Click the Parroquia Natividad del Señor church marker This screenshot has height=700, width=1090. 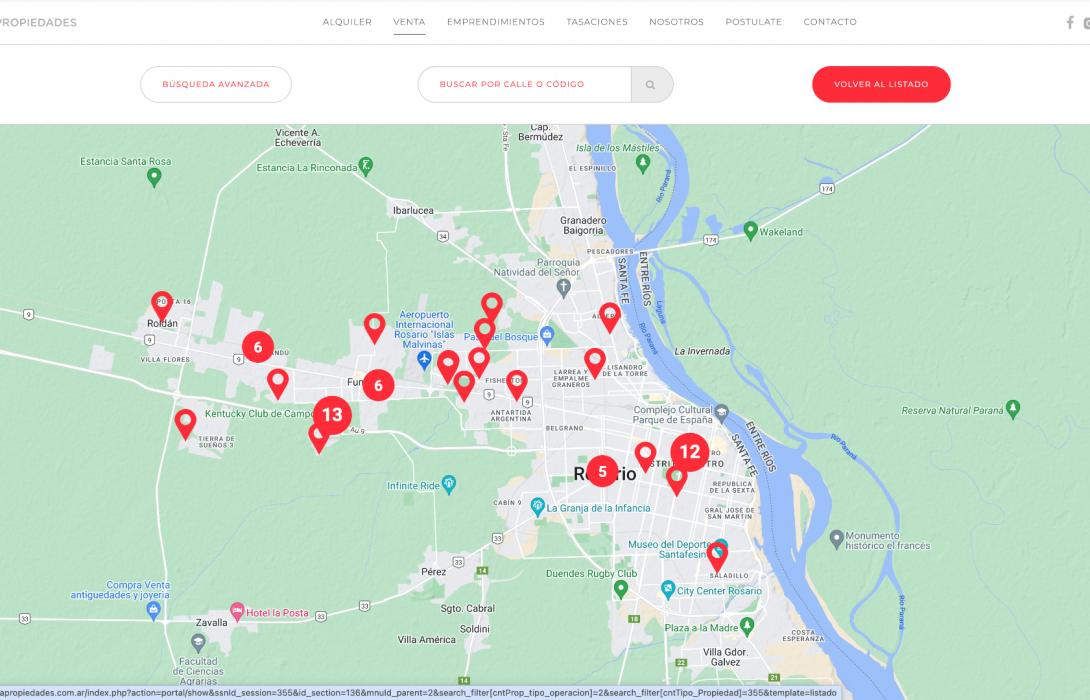[x=564, y=288]
